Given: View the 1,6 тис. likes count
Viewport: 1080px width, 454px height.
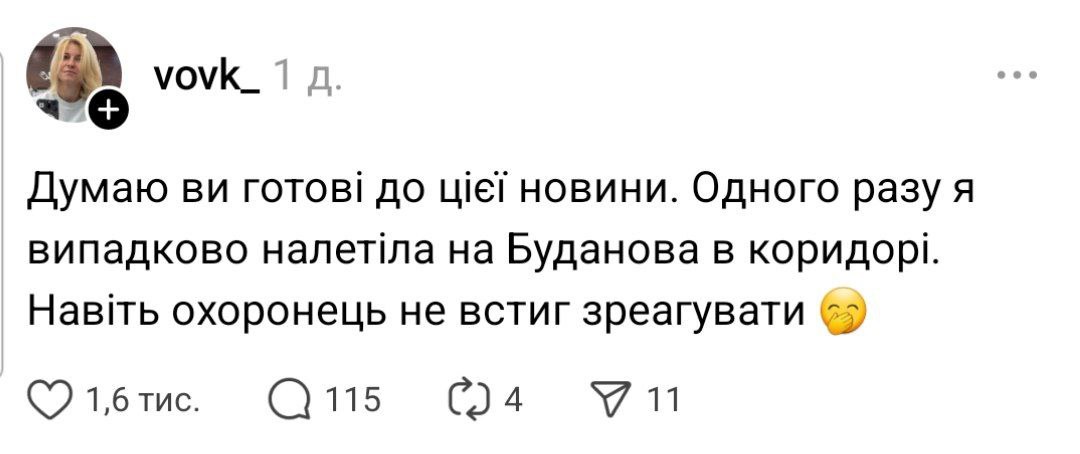Looking at the screenshot, I should [143, 401].
